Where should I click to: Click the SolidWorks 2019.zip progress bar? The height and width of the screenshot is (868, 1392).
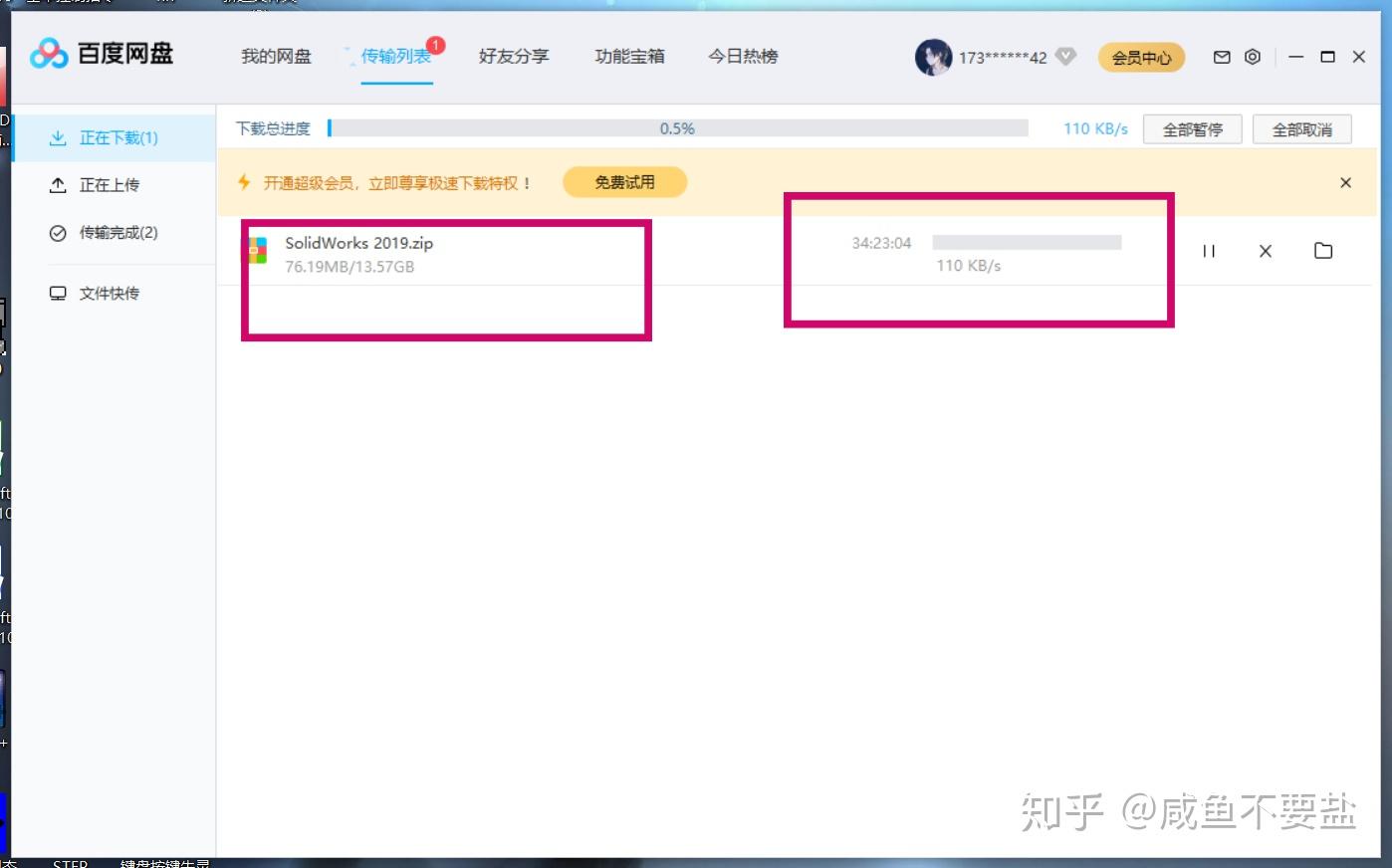pyautogui.click(x=1027, y=242)
